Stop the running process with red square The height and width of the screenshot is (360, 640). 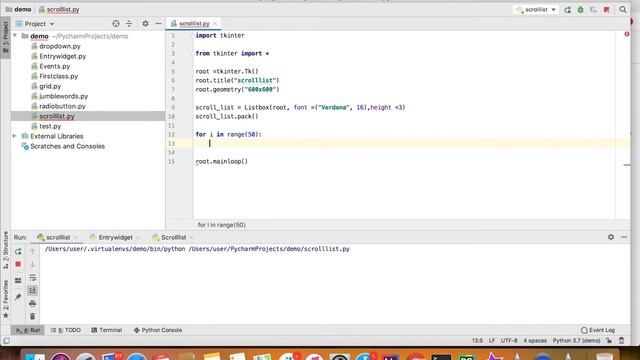coord(18,264)
